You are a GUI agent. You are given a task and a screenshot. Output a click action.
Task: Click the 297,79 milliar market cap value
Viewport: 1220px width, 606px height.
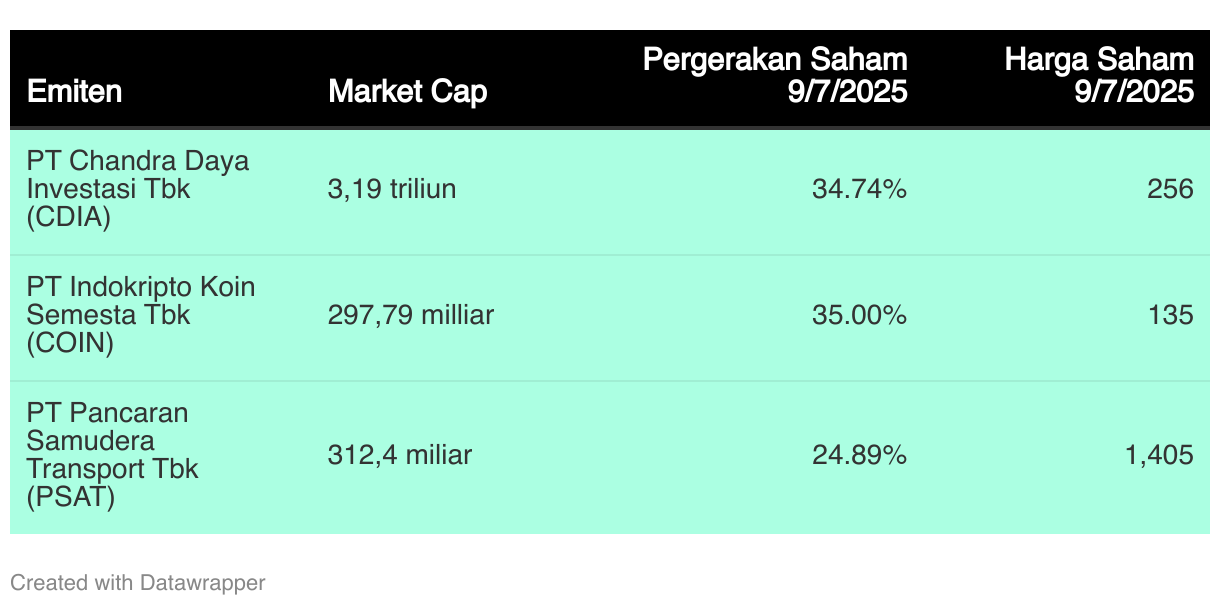pyautogui.click(x=411, y=315)
